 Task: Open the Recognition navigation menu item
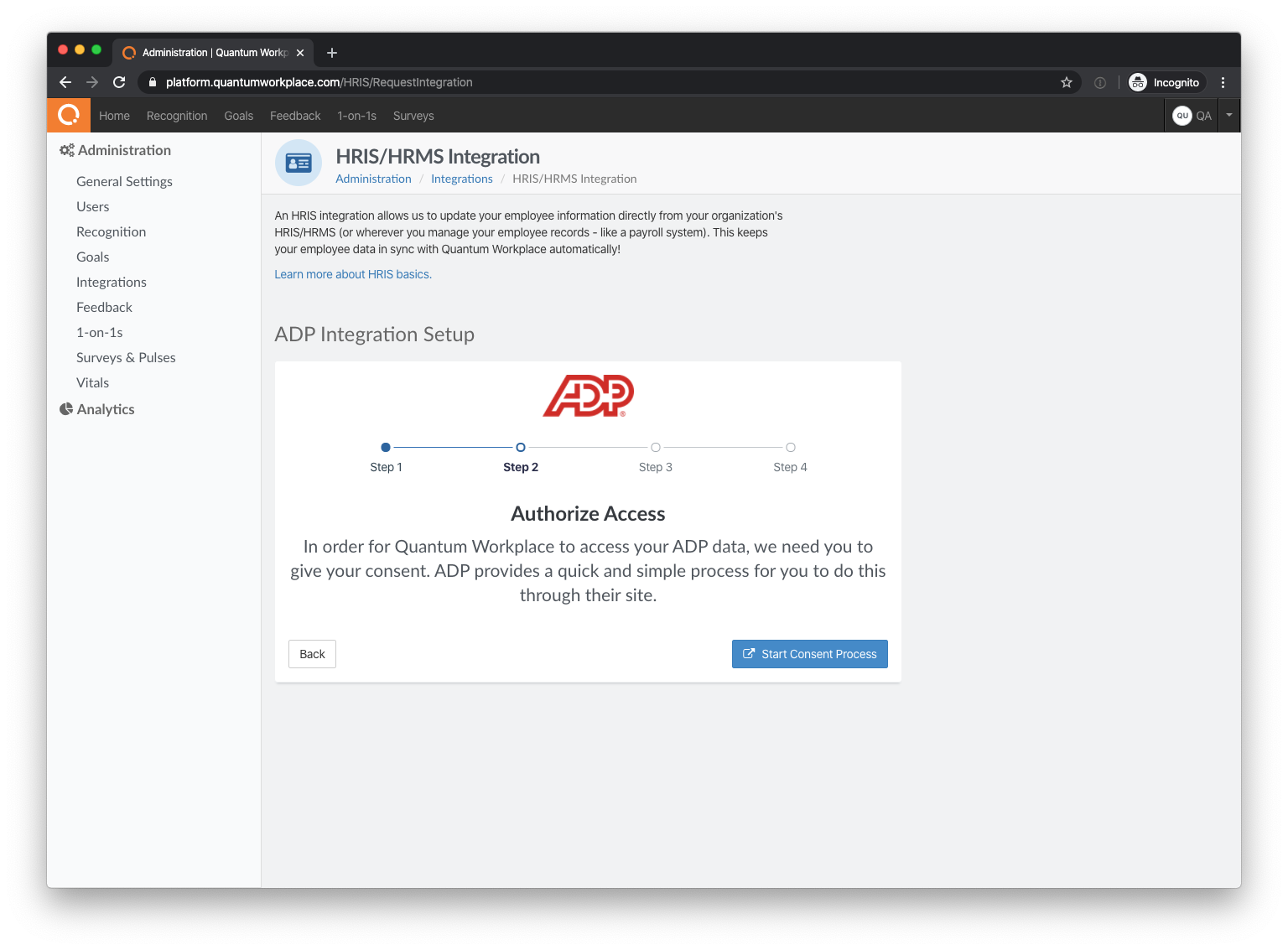click(176, 116)
